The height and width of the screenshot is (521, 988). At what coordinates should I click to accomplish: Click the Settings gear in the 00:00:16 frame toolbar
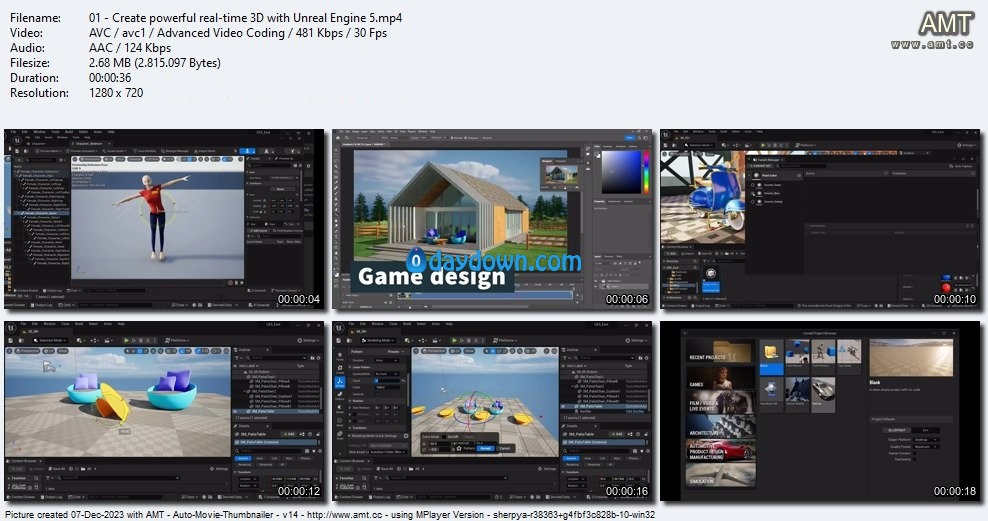[x=627, y=340]
